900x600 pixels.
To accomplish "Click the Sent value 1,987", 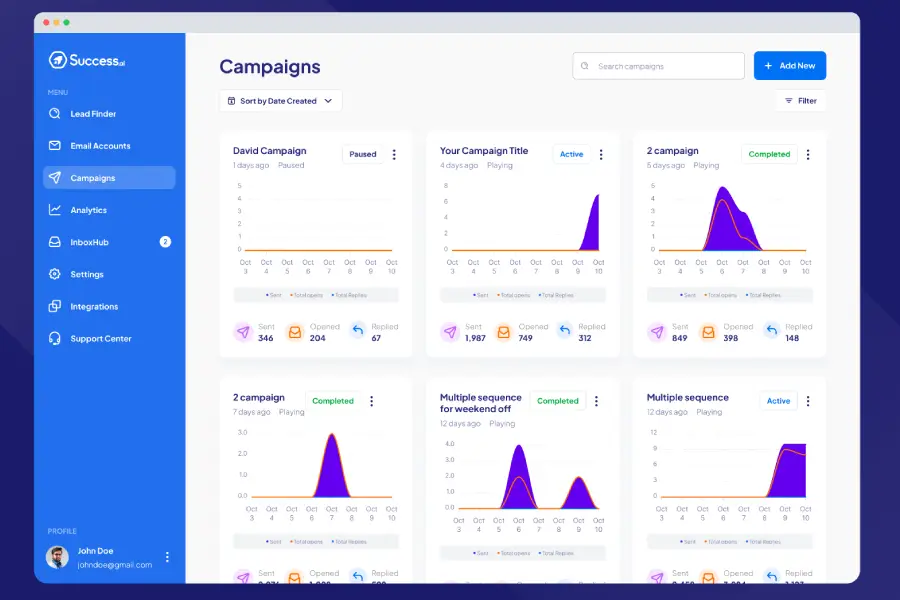I will tap(475, 338).
